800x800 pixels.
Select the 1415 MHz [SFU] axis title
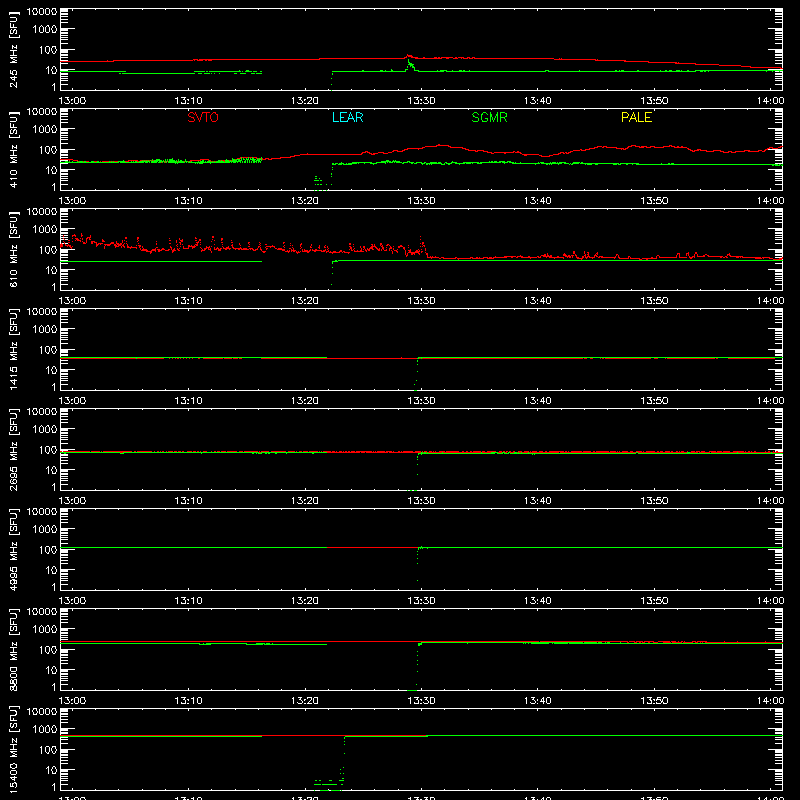tap(14, 349)
